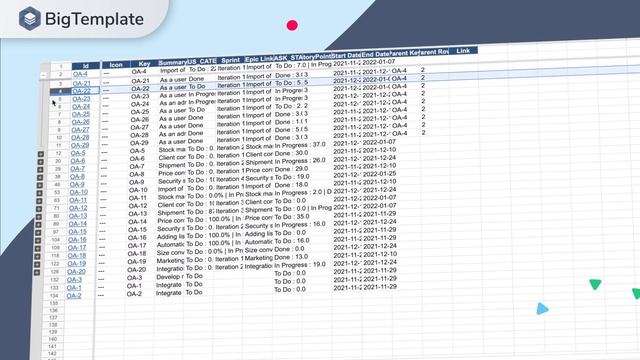Click the Key column cell 'OA-20'

(x=136, y=270)
